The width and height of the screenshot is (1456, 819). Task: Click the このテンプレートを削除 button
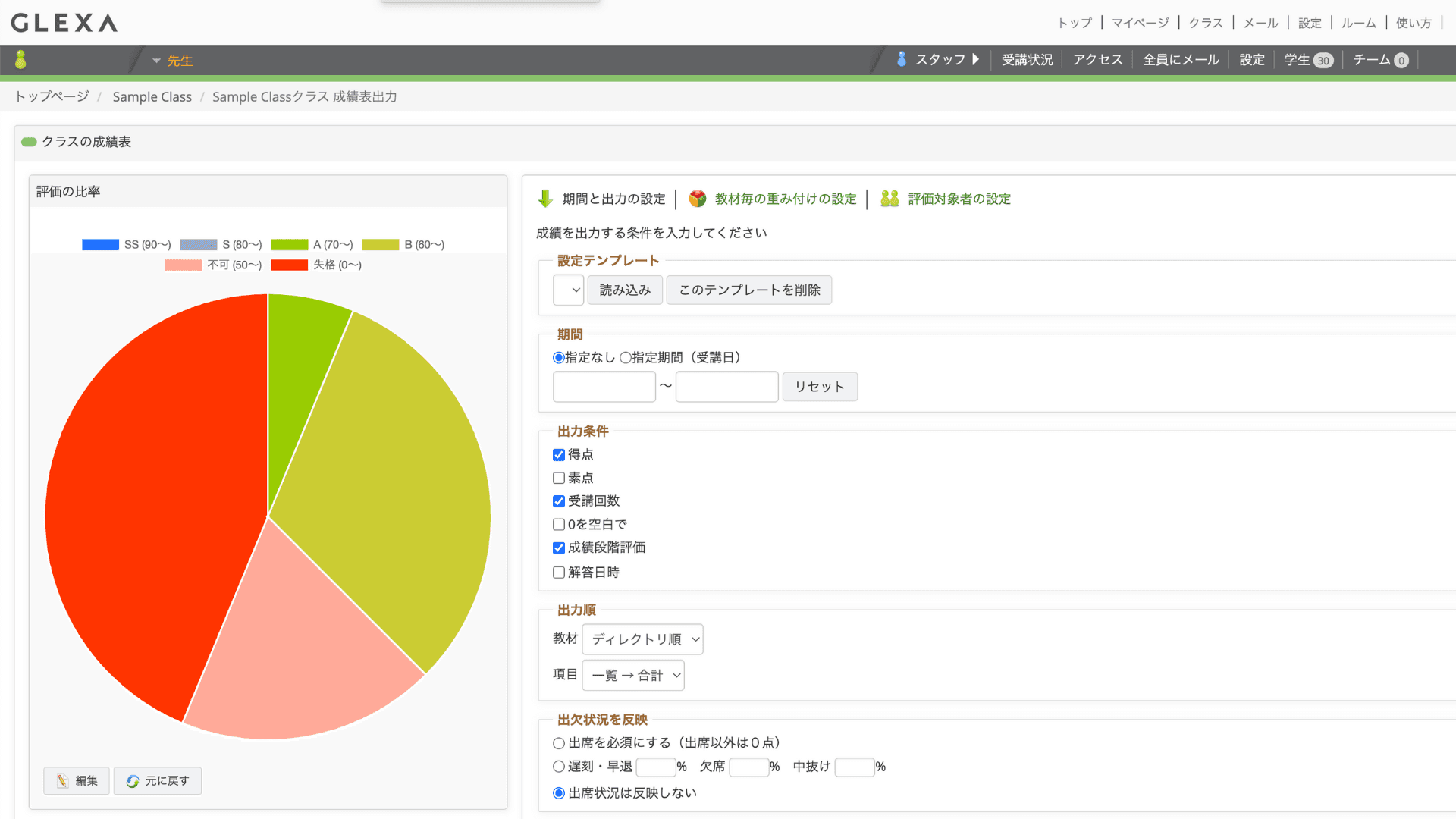coord(748,290)
